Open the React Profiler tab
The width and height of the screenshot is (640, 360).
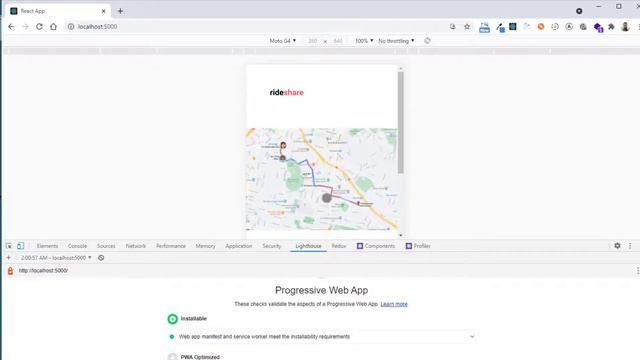pos(418,246)
